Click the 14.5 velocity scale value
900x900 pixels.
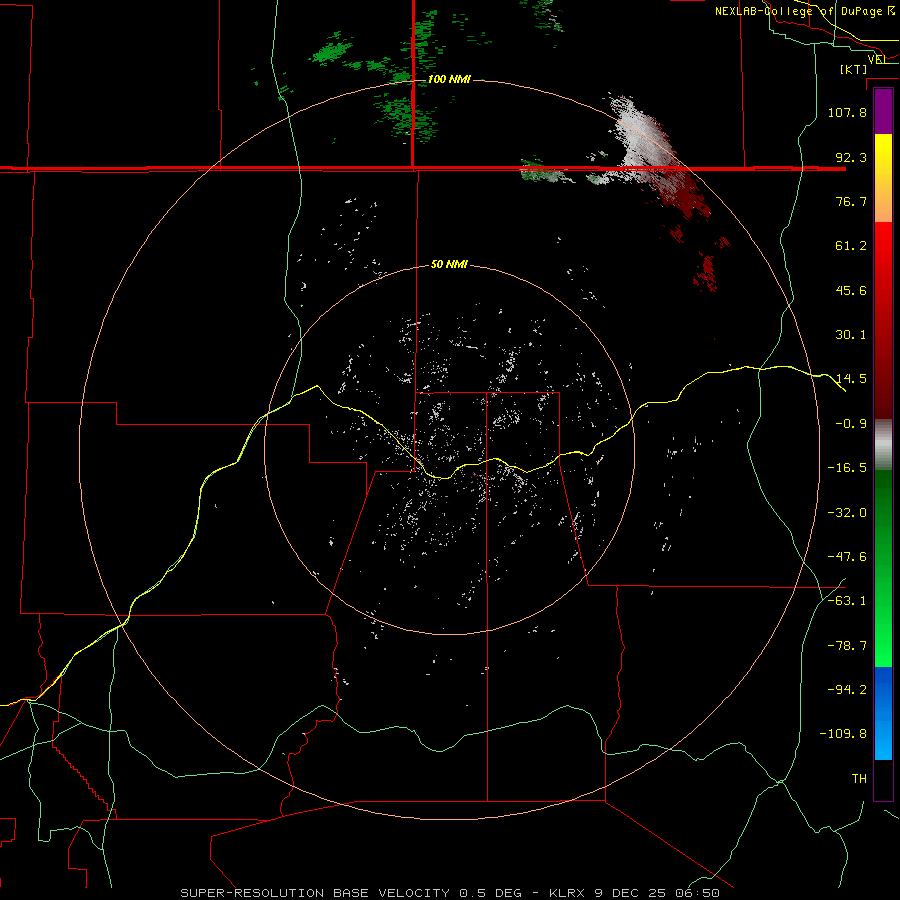tap(851, 379)
